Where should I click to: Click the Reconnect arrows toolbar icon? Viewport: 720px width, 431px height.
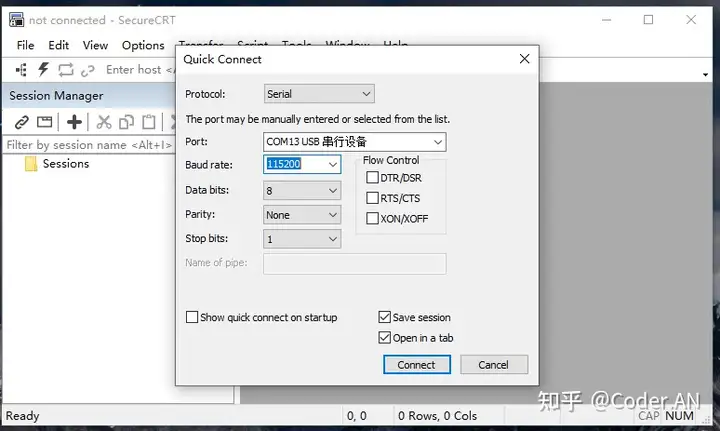[66, 70]
